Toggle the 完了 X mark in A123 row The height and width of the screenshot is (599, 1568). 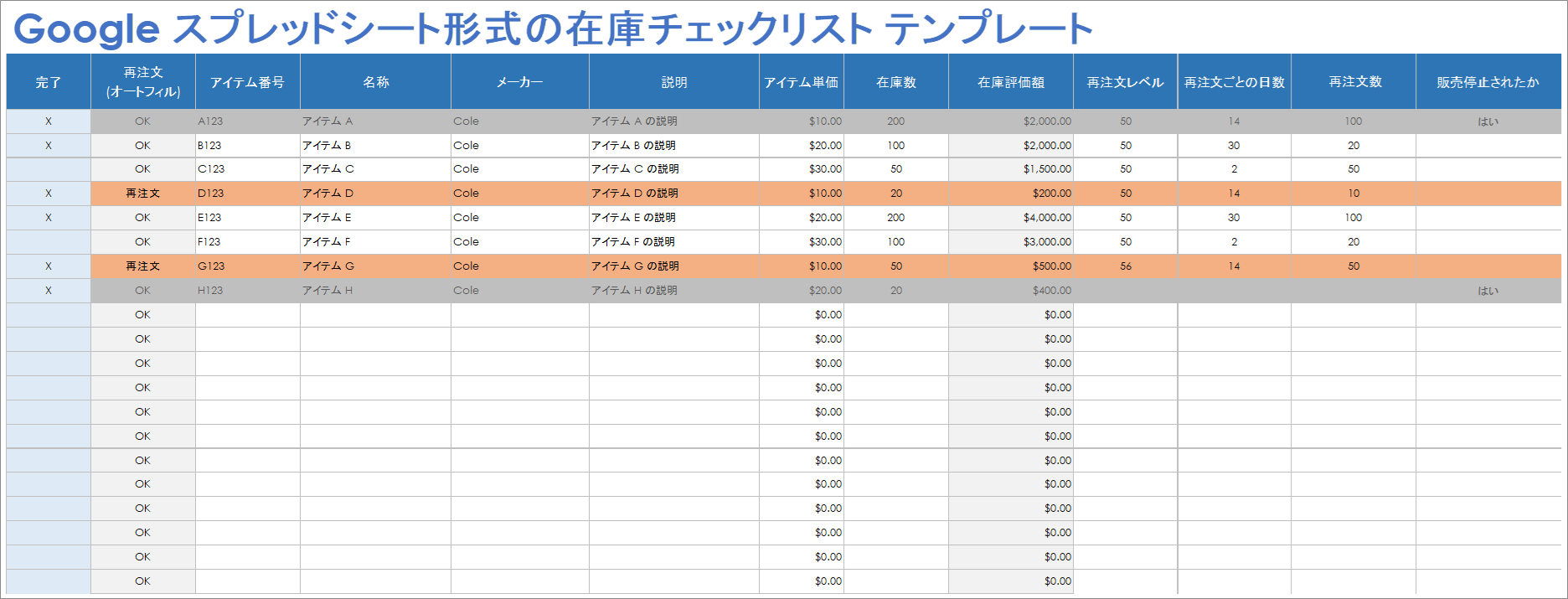(48, 121)
